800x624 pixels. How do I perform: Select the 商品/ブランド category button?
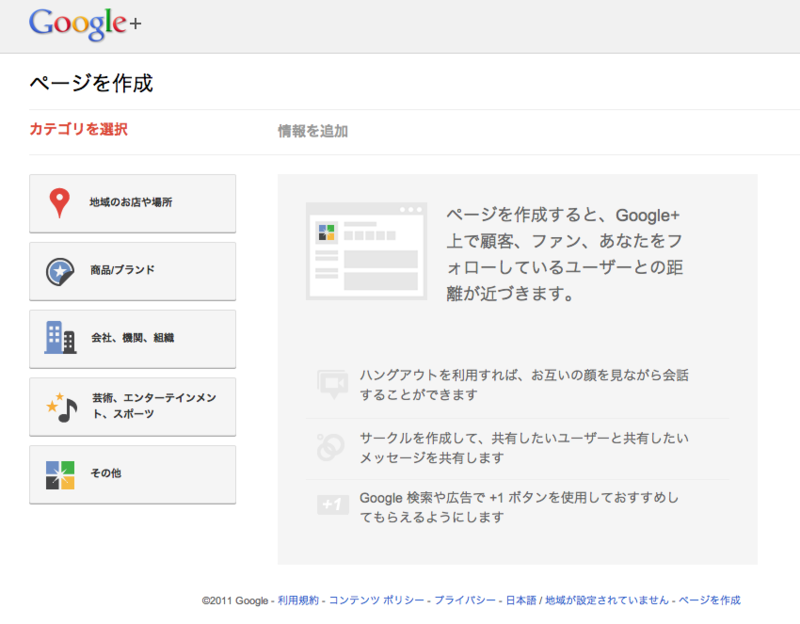pos(132,271)
